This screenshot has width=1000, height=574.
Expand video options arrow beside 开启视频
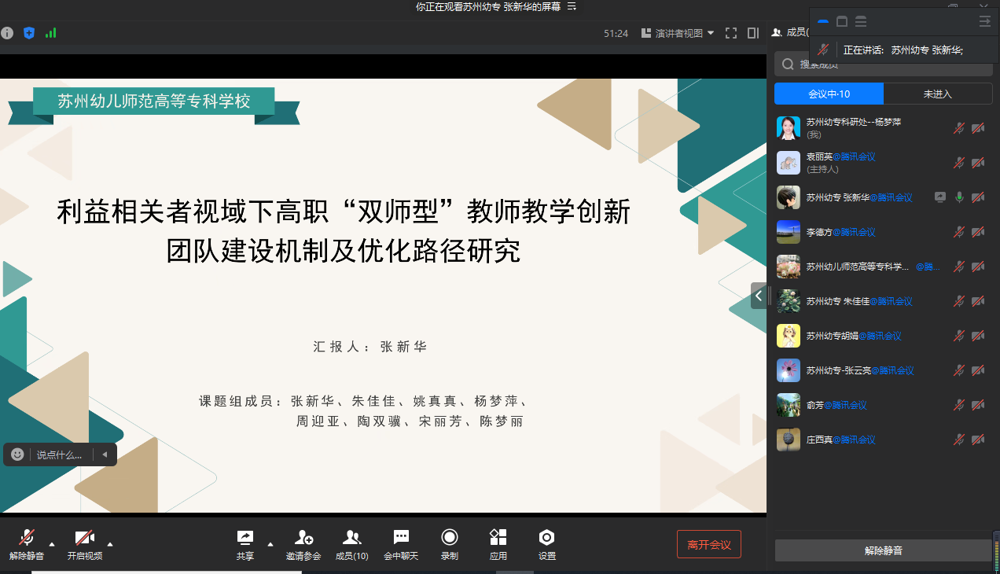pos(110,545)
